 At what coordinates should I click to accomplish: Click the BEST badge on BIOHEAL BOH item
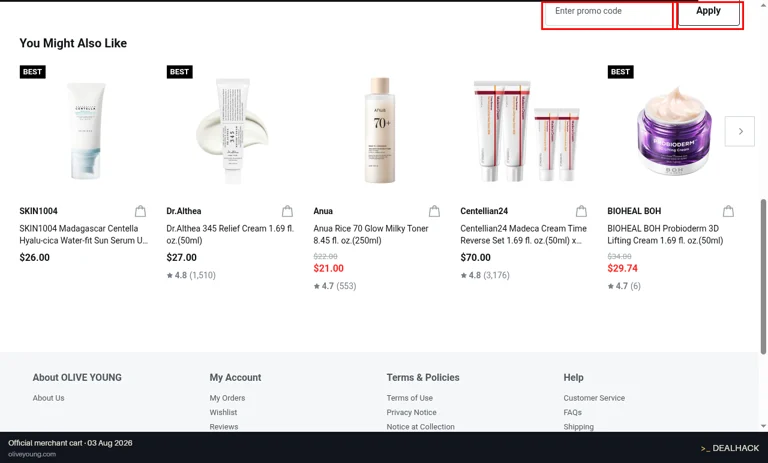tap(620, 72)
